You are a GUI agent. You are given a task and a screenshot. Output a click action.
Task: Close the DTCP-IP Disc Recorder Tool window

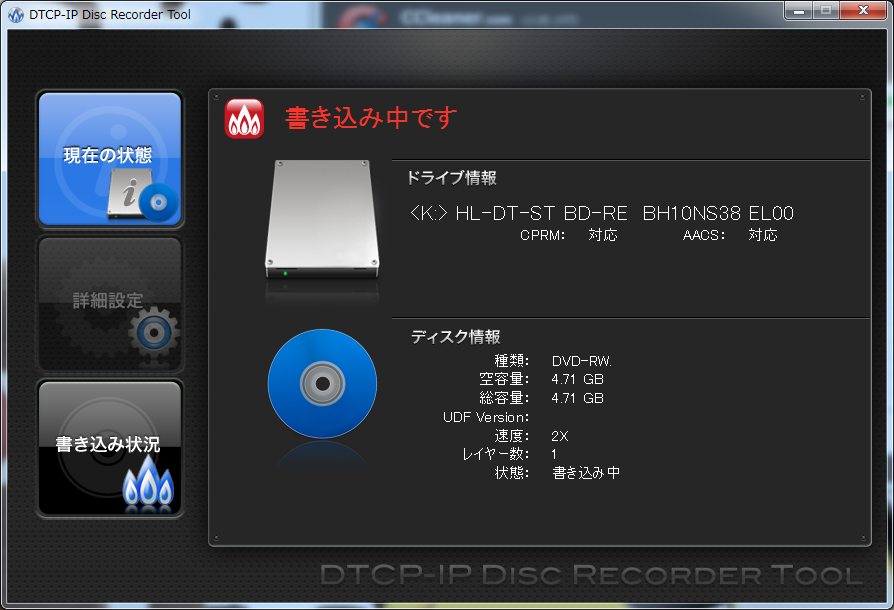[x=863, y=10]
